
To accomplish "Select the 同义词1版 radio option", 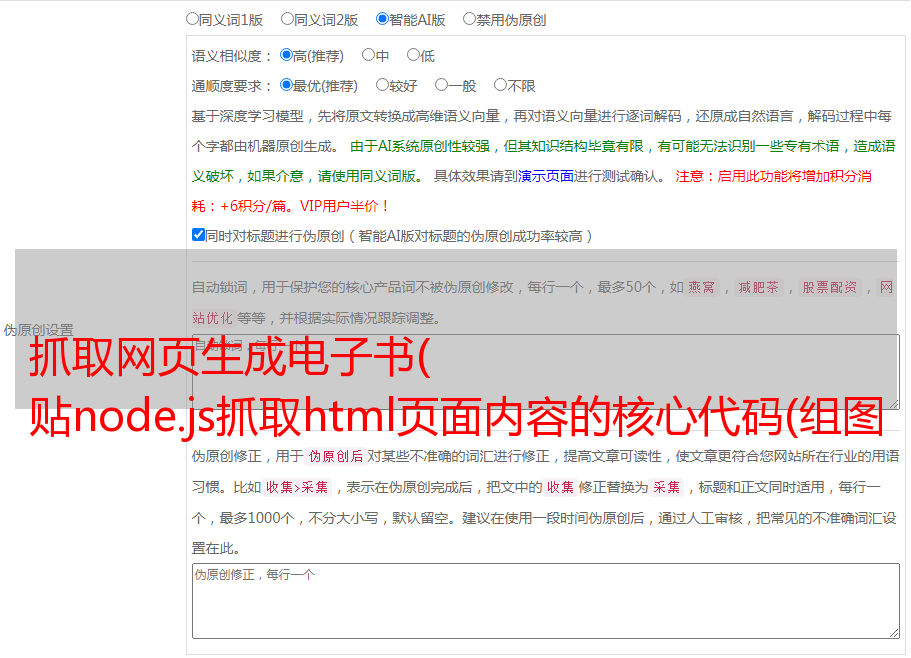I will point(192,19).
